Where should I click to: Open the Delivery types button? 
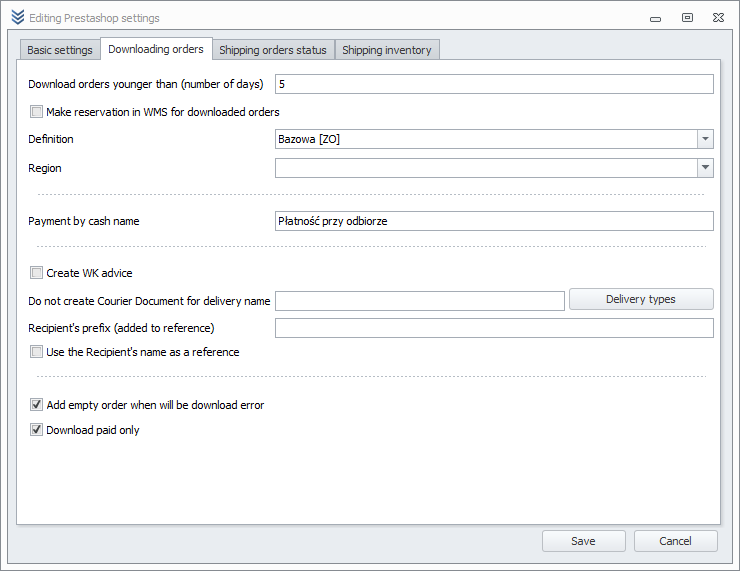(x=641, y=299)
